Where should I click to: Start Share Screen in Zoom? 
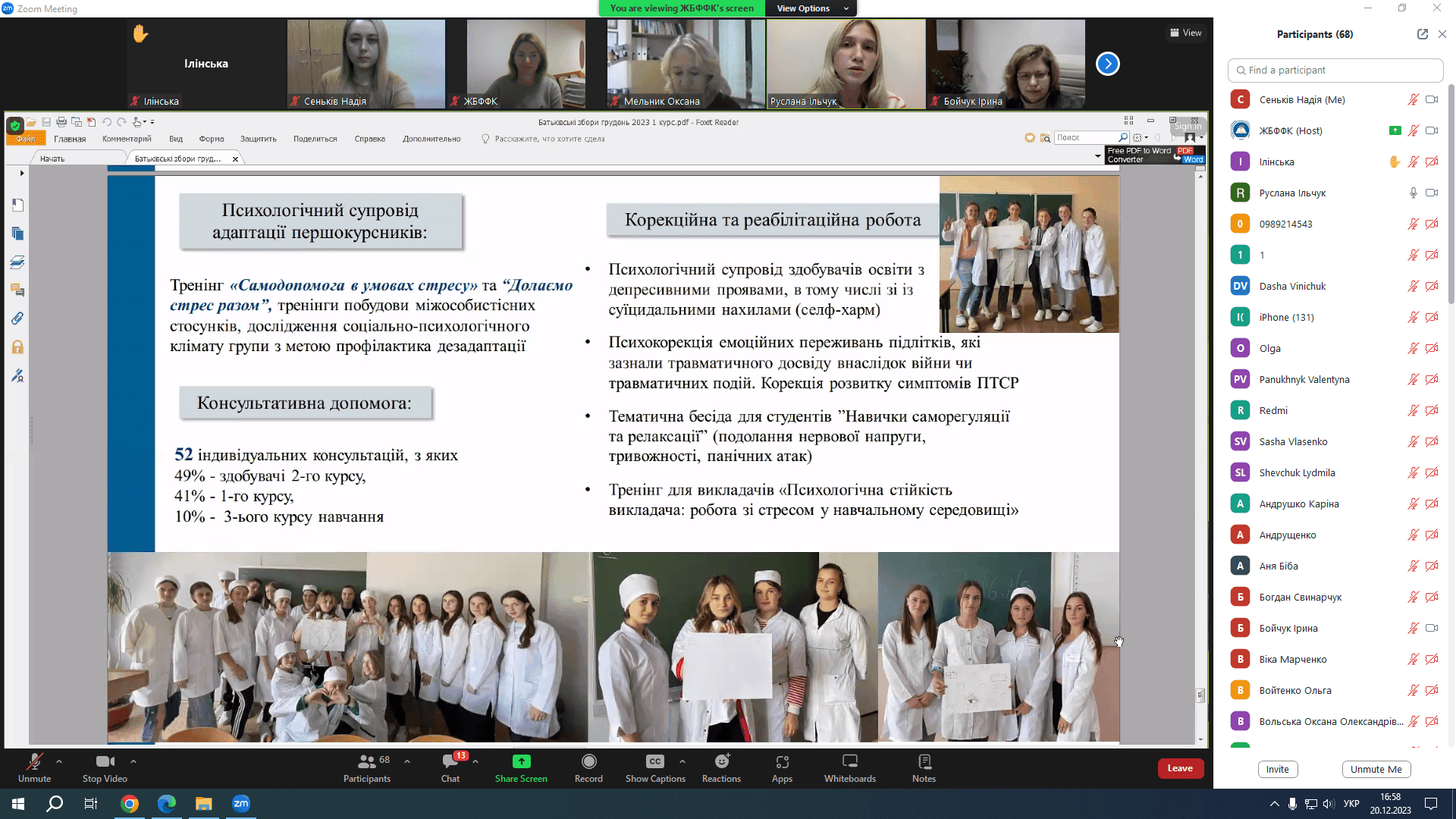[x=521, y=767]
